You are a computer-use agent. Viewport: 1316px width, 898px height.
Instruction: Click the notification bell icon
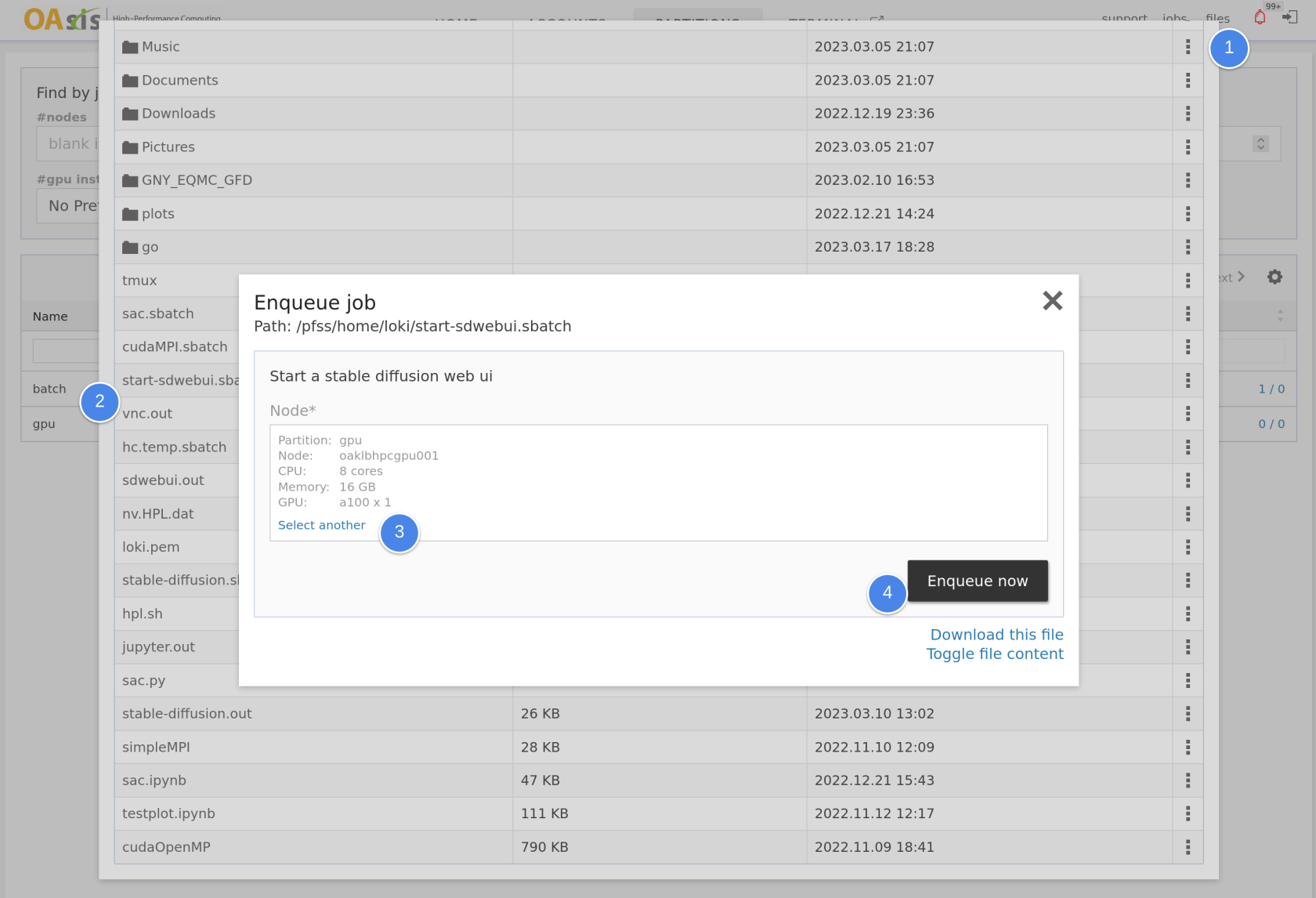1260,16
